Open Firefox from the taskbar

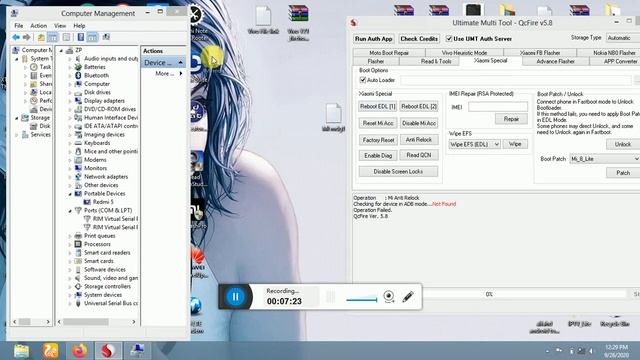80,351
